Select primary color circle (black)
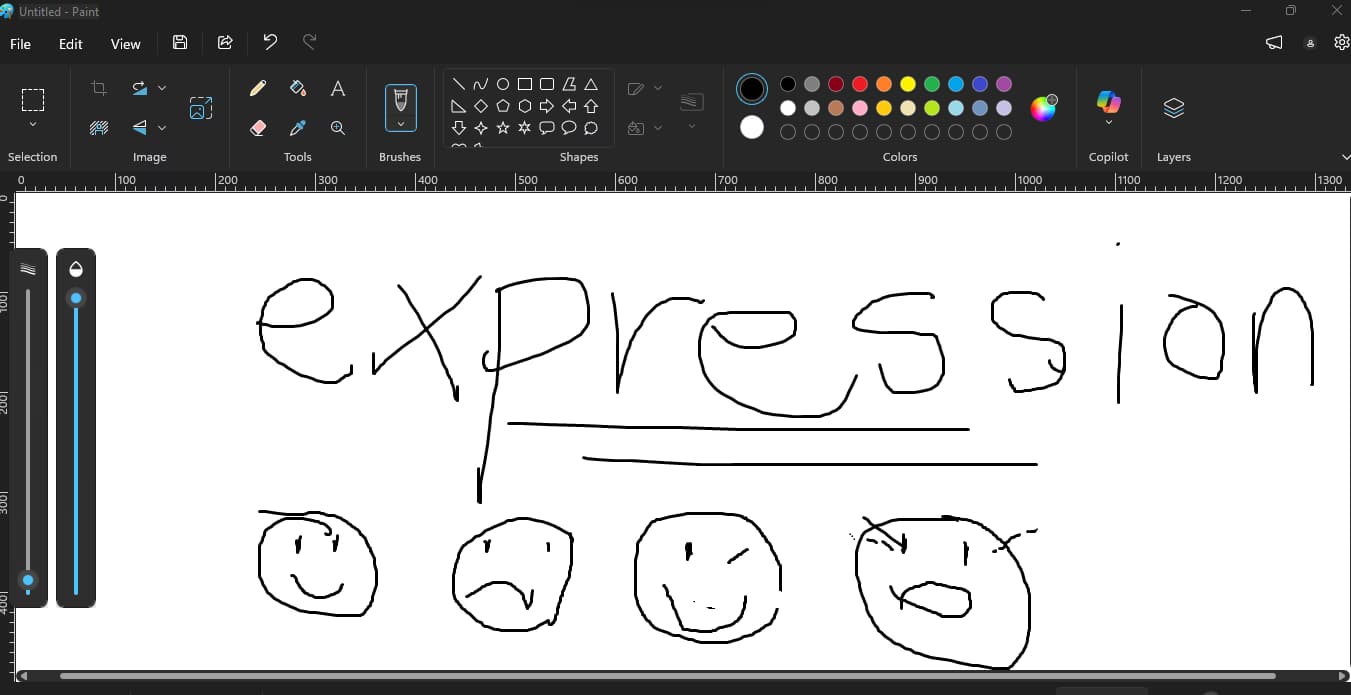Image resolution: width=1351 pixels, height=695 pixels. (752, 89)
